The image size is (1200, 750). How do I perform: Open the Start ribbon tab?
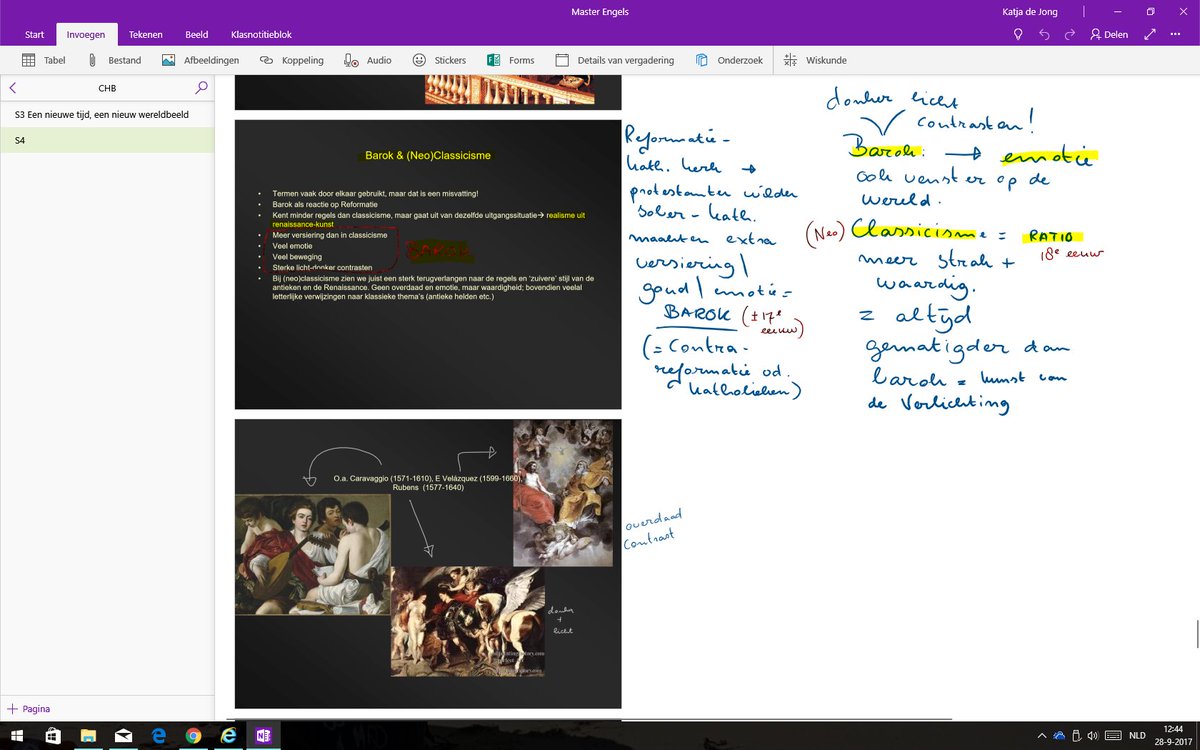pos(34,34)
